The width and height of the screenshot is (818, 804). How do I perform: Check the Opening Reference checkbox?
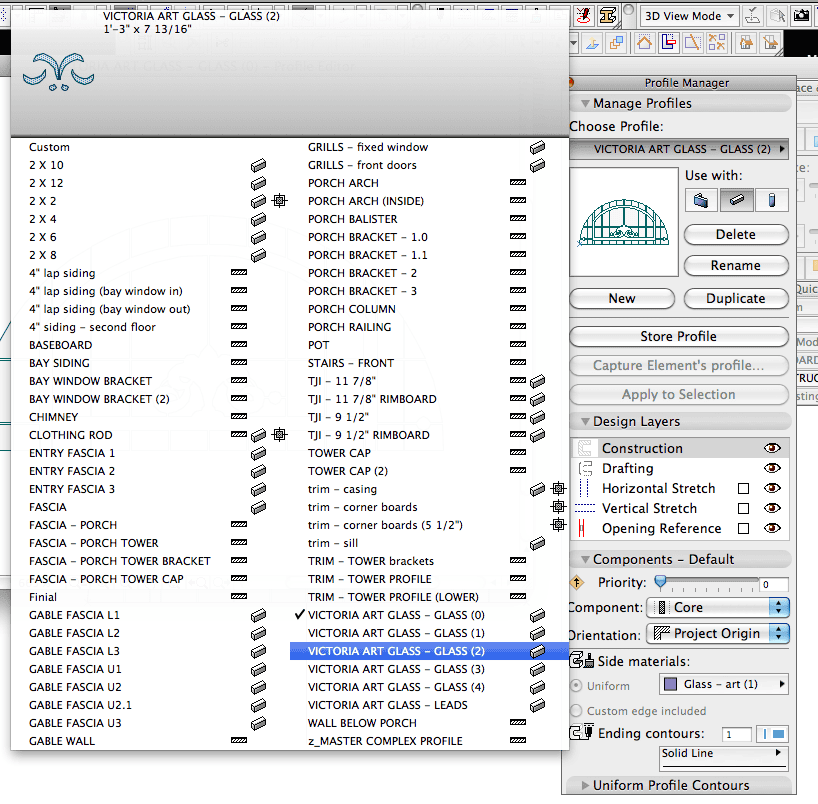[743, 529]
